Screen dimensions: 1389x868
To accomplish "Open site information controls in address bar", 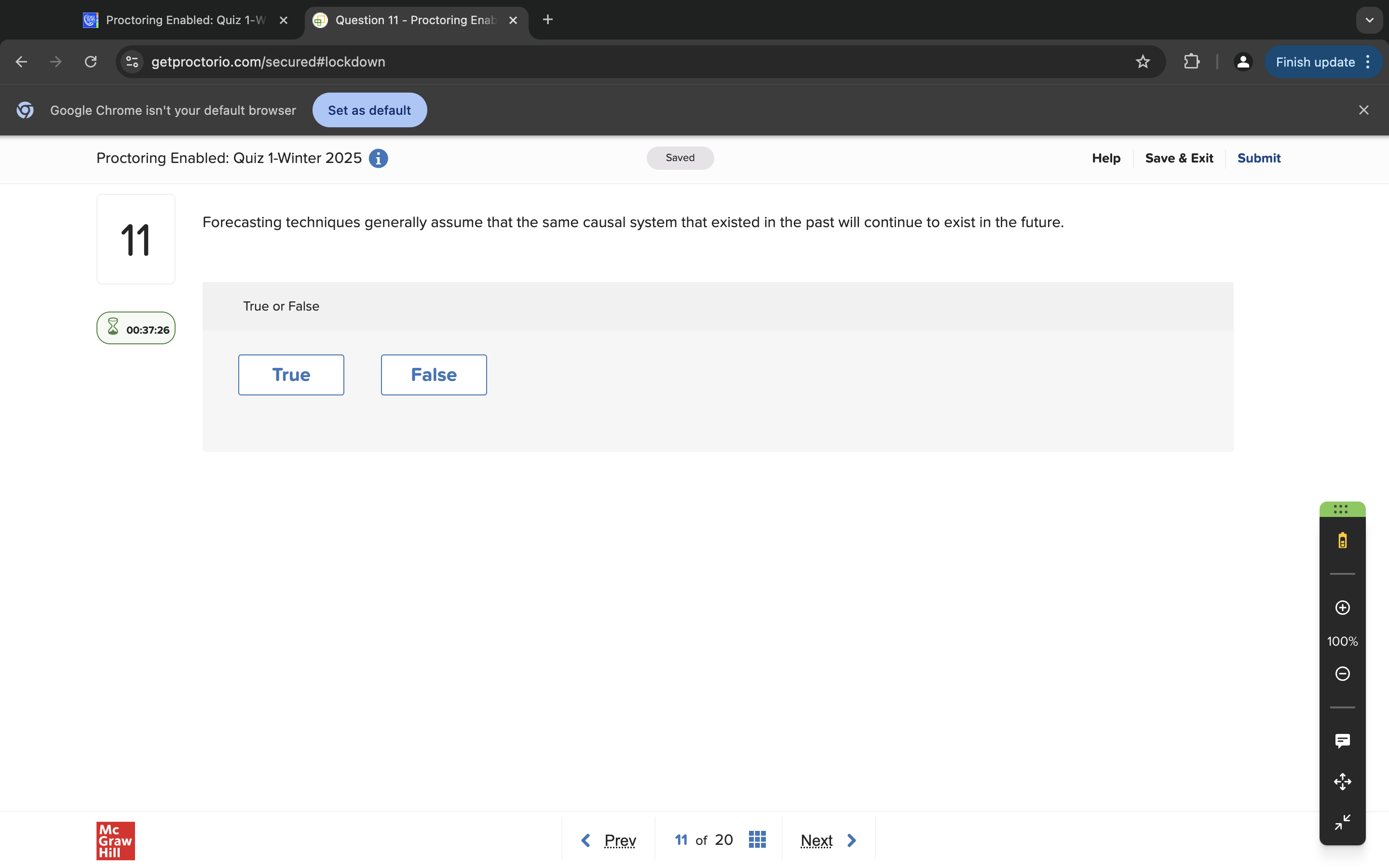I will (132, 62).
